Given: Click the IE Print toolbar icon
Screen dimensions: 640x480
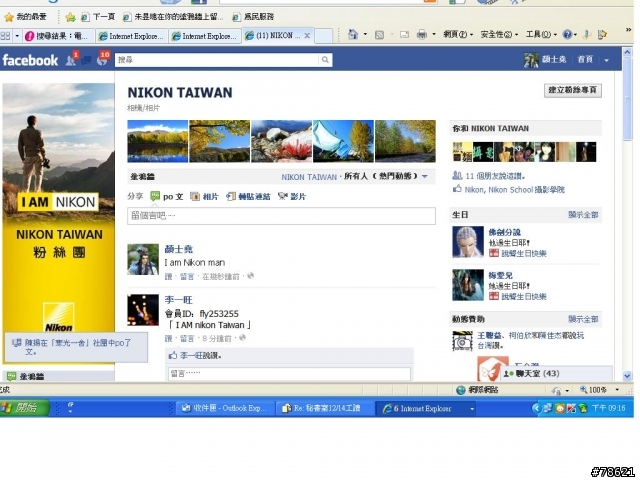Looking at the screenshot, I should coord(421,35).
